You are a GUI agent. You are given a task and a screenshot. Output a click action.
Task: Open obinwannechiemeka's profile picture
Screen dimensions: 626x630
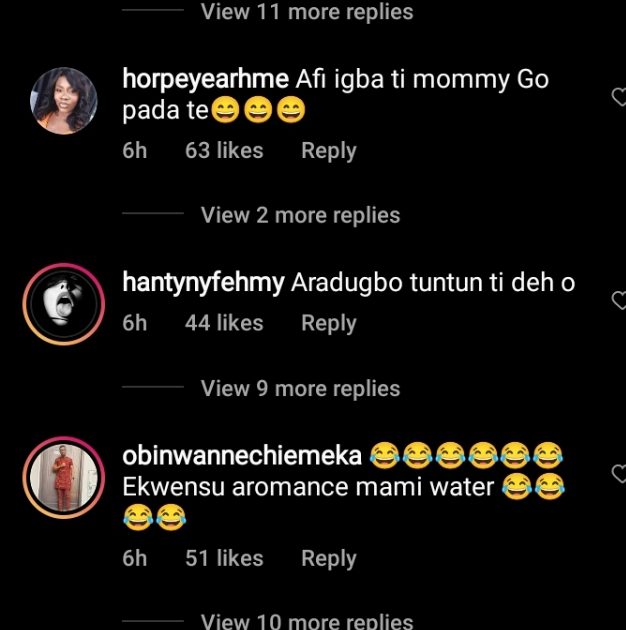63,477
